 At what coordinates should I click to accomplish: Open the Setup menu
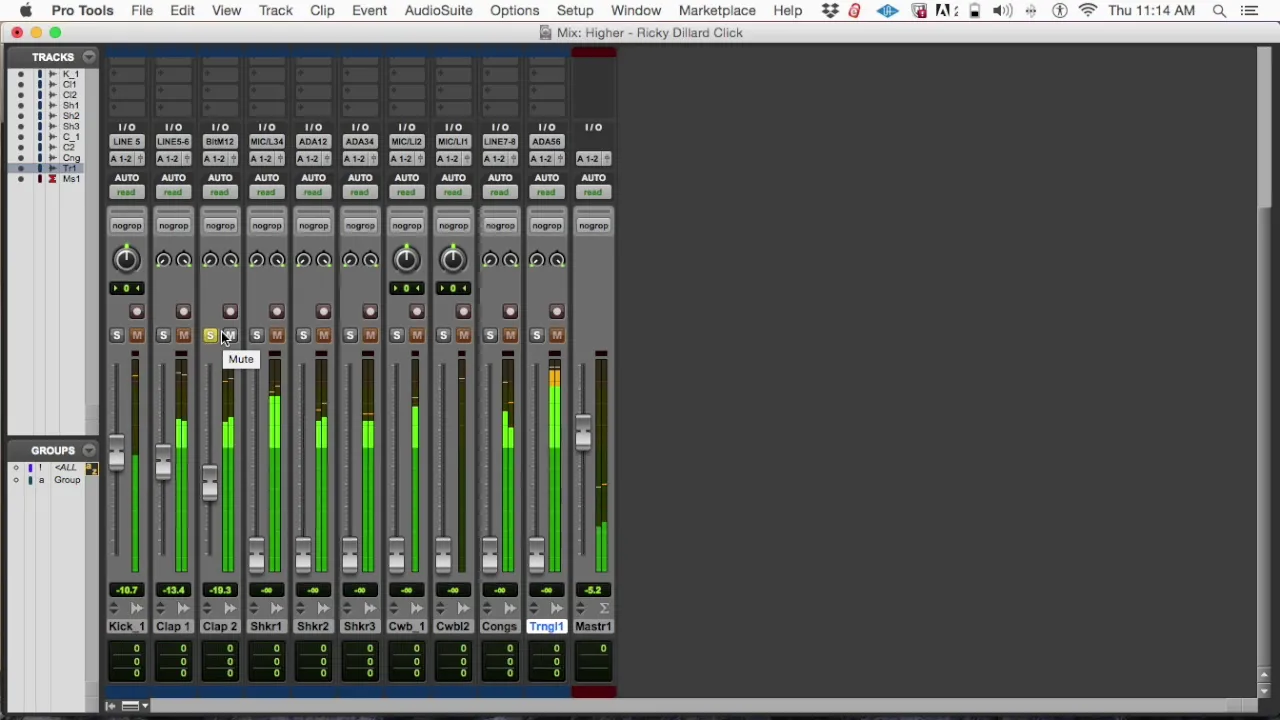click(x=575, y=11)
